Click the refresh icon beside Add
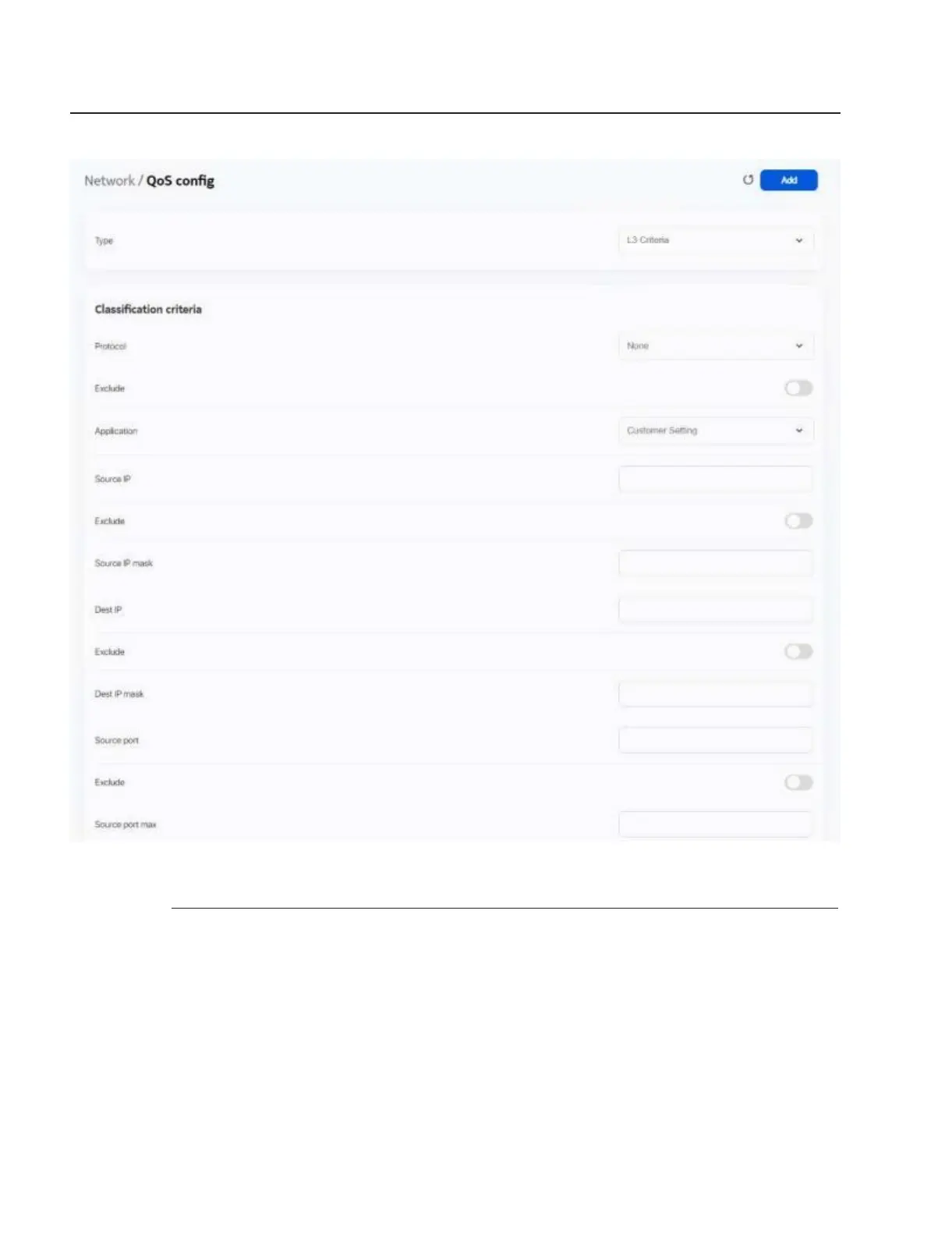Screen dimensions: 952x1233 pos(748,180)
